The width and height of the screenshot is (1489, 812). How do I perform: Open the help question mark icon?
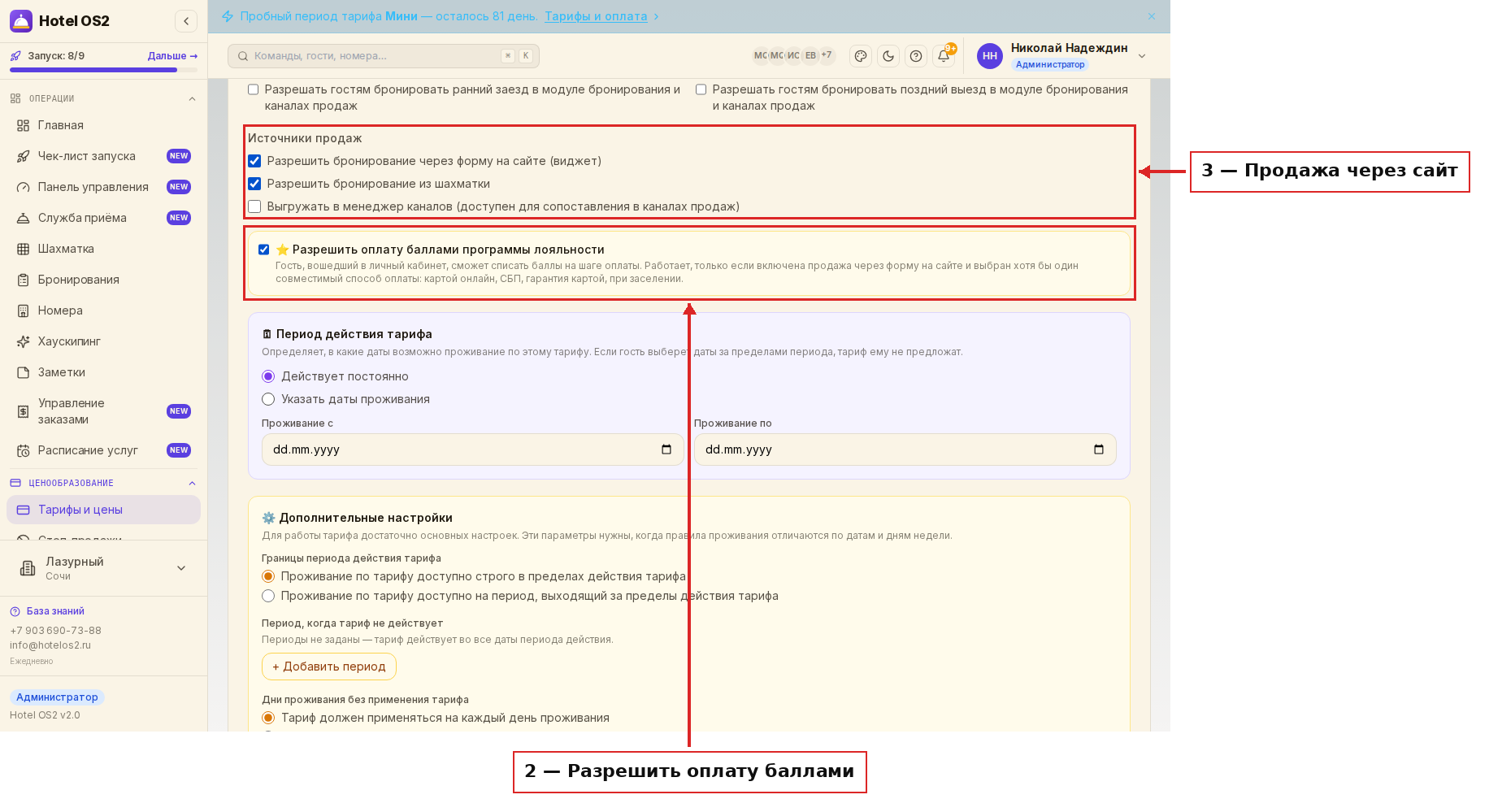916,56
